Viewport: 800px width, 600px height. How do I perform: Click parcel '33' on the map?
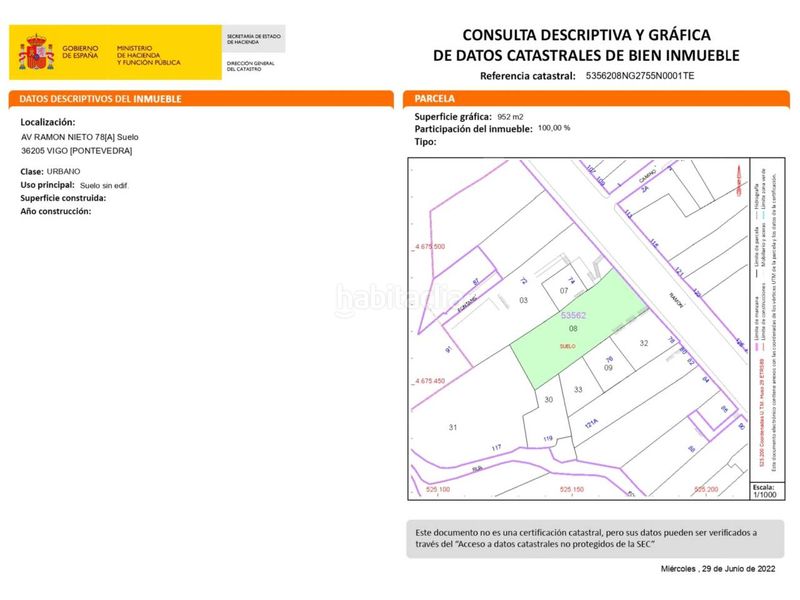tap(578, 390)
